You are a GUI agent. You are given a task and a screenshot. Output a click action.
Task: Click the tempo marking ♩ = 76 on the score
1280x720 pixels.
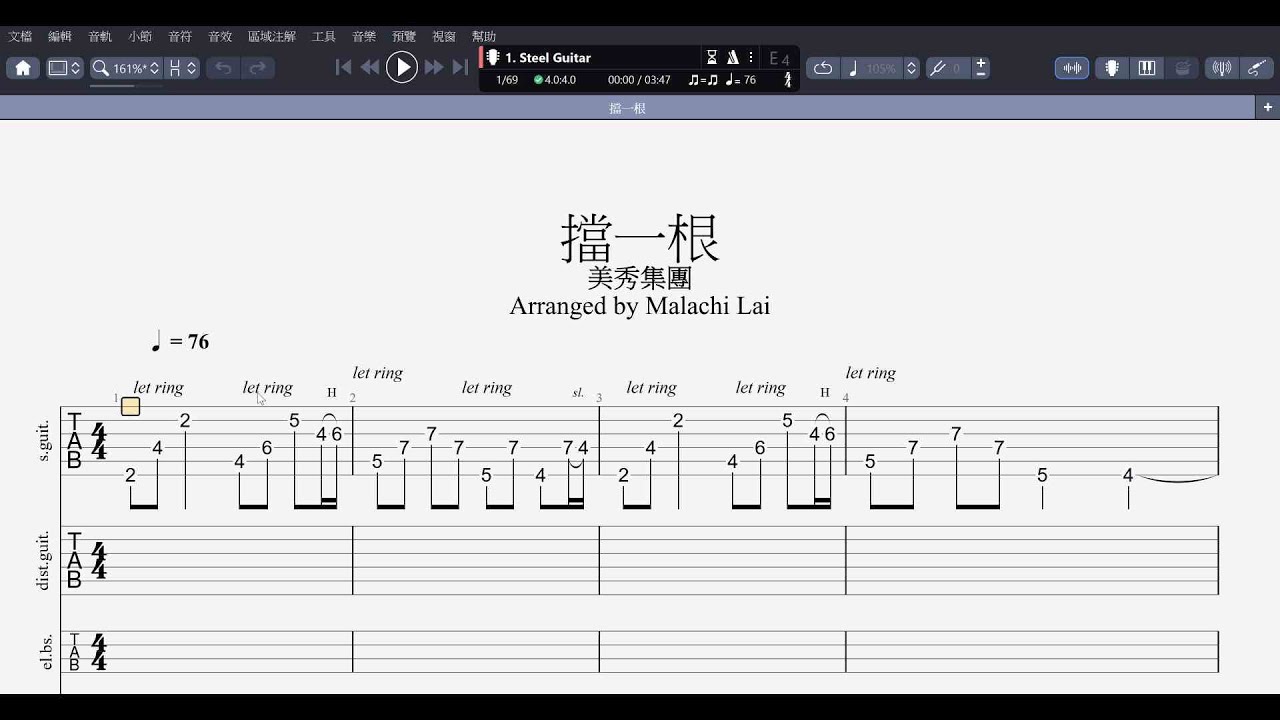180,342
